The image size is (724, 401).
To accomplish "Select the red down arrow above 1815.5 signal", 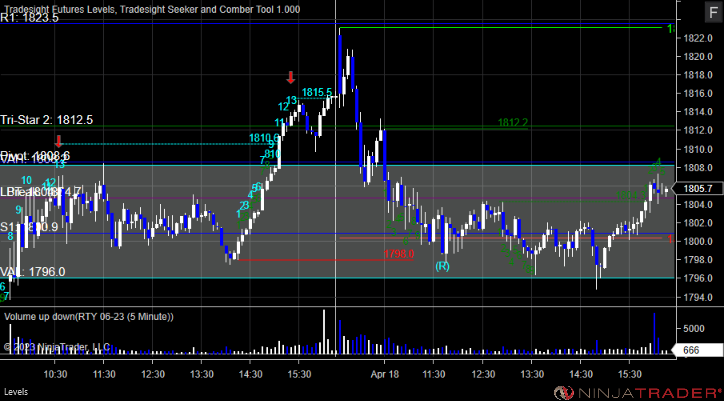I will [290, 78].
